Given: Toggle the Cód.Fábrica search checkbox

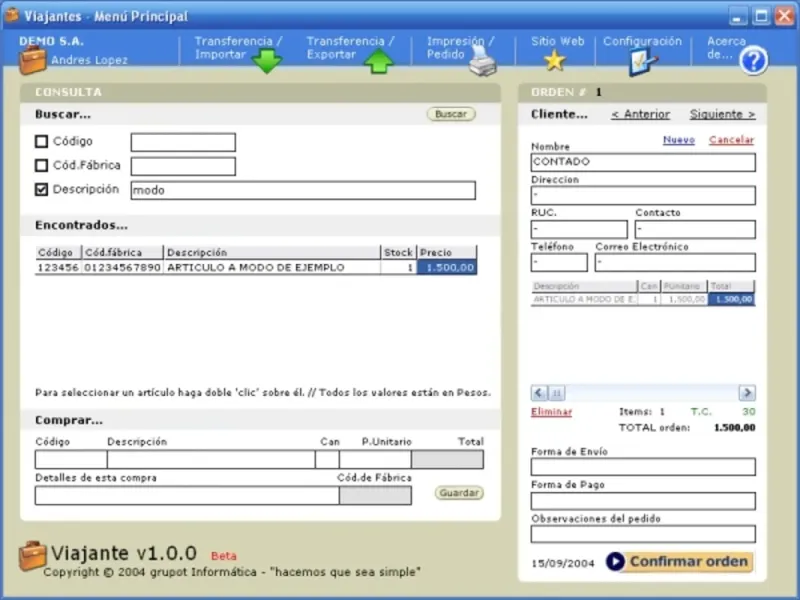Looking at the screenshot, I should pos(41,165).
